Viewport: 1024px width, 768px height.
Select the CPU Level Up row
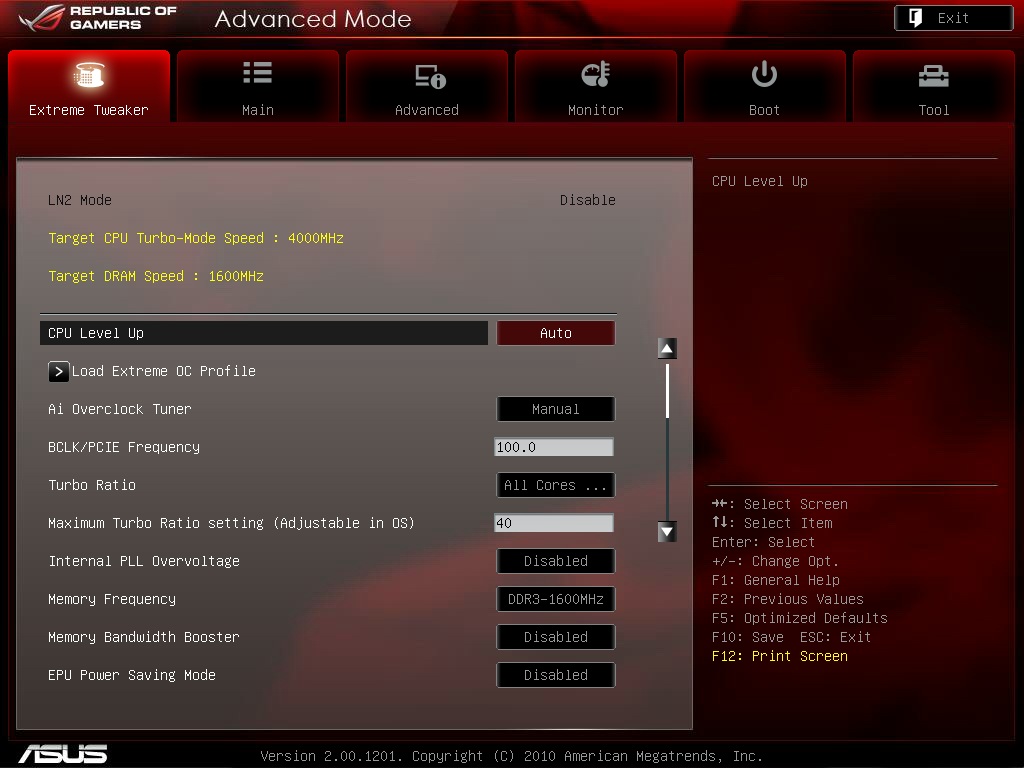(264, 333)
